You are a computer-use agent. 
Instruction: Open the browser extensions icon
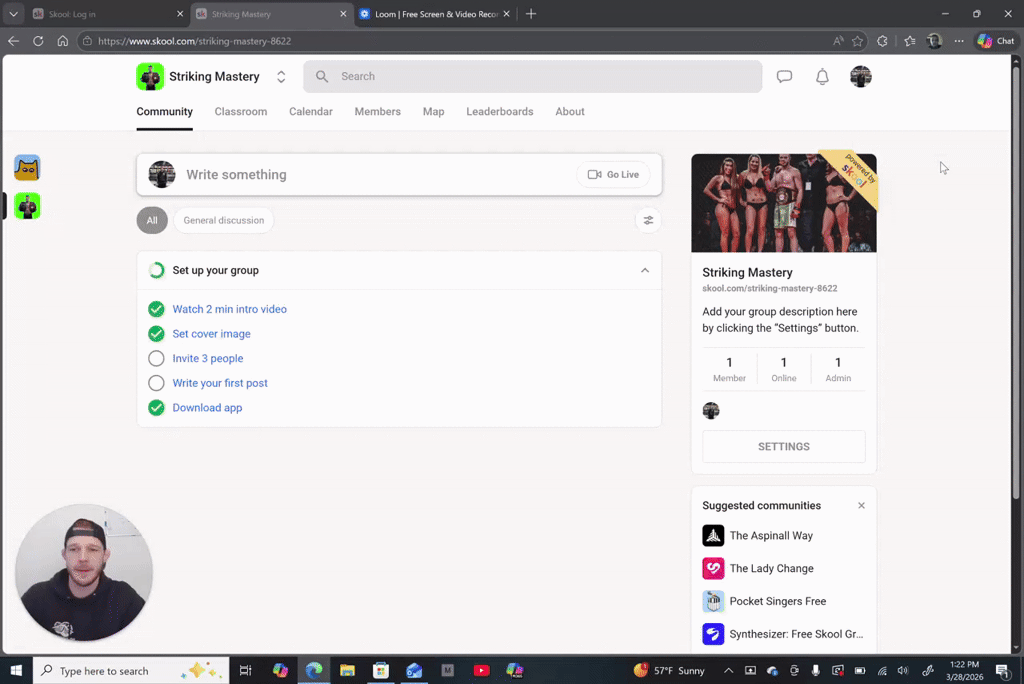882,41
